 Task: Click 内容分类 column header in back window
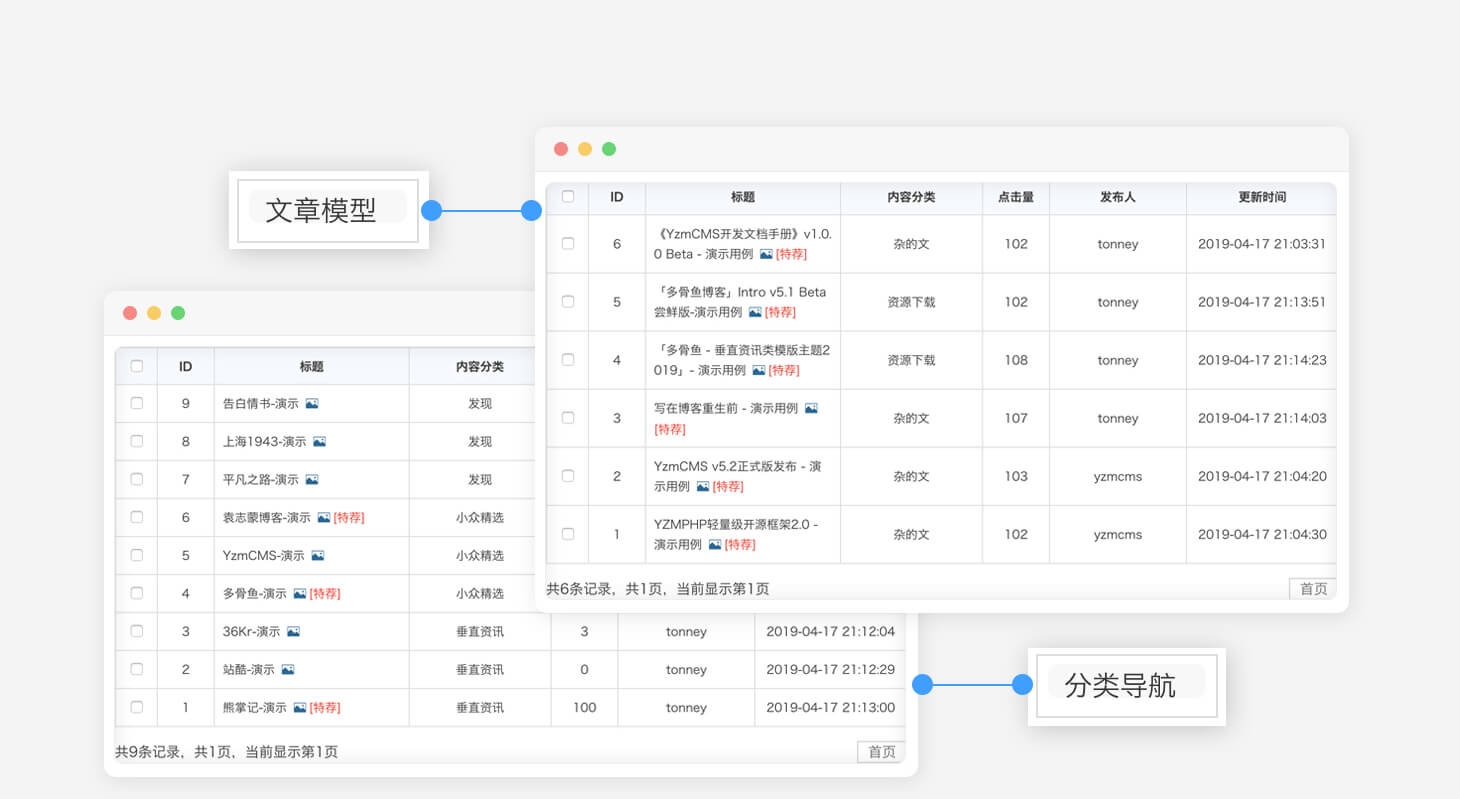click(x=480, y=367)
